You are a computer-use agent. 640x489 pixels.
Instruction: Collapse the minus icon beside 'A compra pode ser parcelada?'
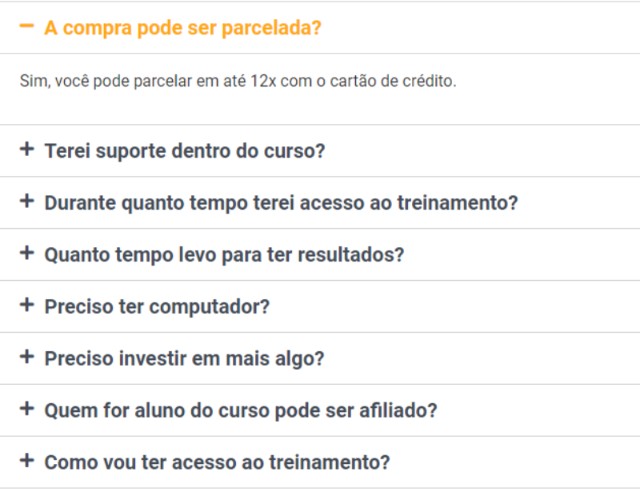(x=27, y=26)
